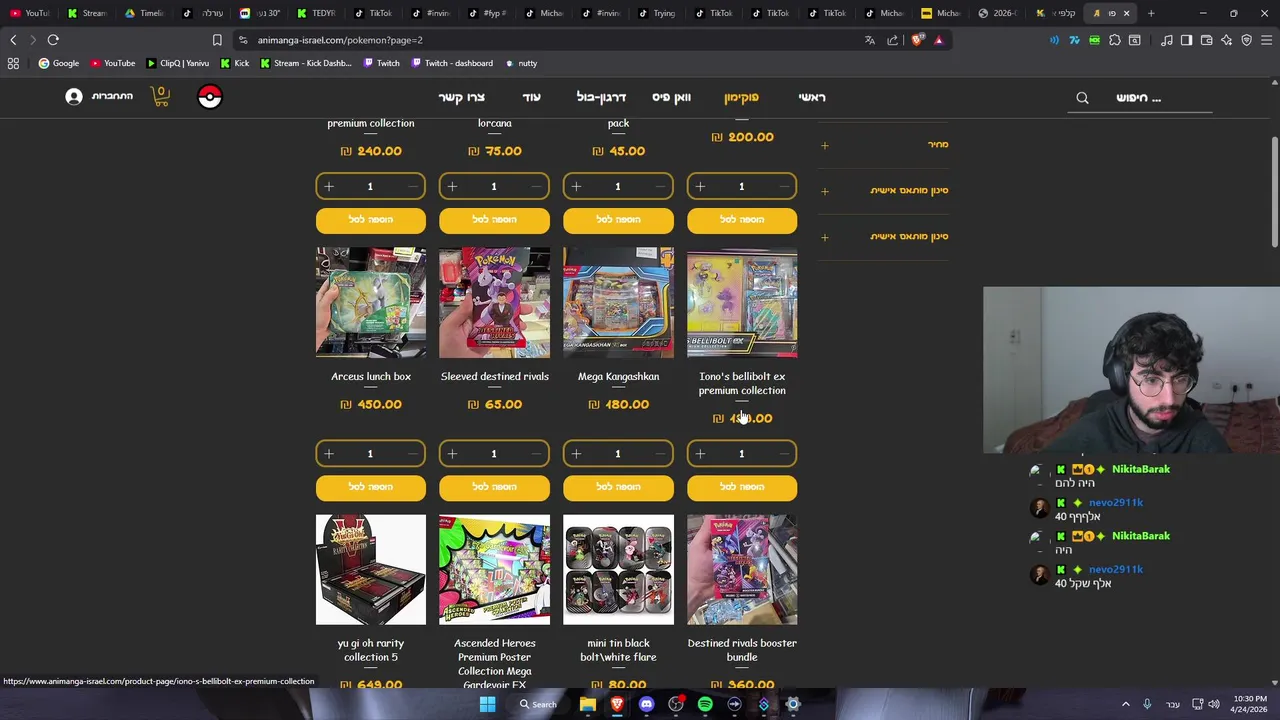Add Sleeved destined rivals to cart
This screenshot has height=720, width=1280.
[494, 487]
